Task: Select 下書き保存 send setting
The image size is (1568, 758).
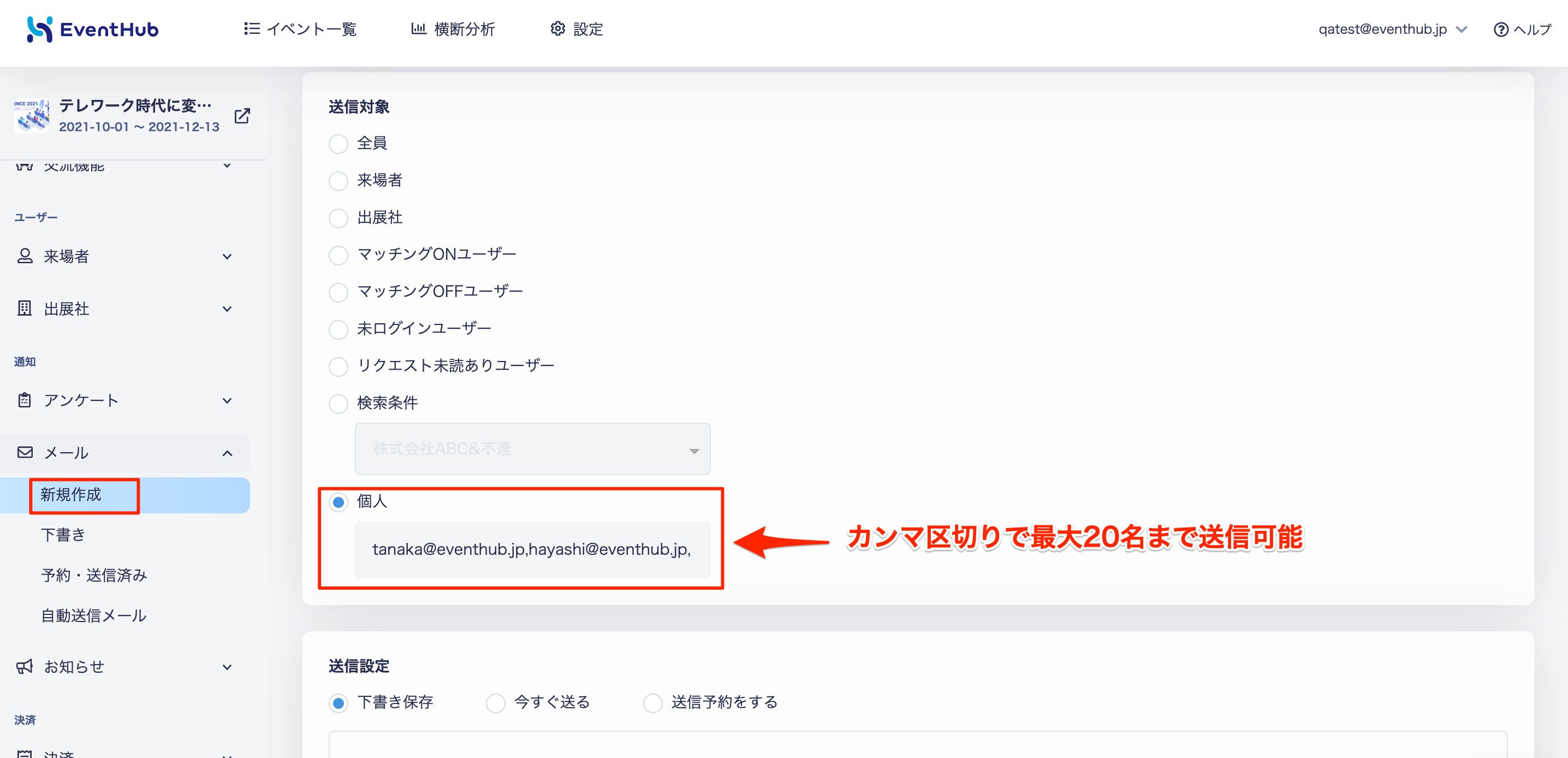Action: pyautogui.click(x=338, y=703)
